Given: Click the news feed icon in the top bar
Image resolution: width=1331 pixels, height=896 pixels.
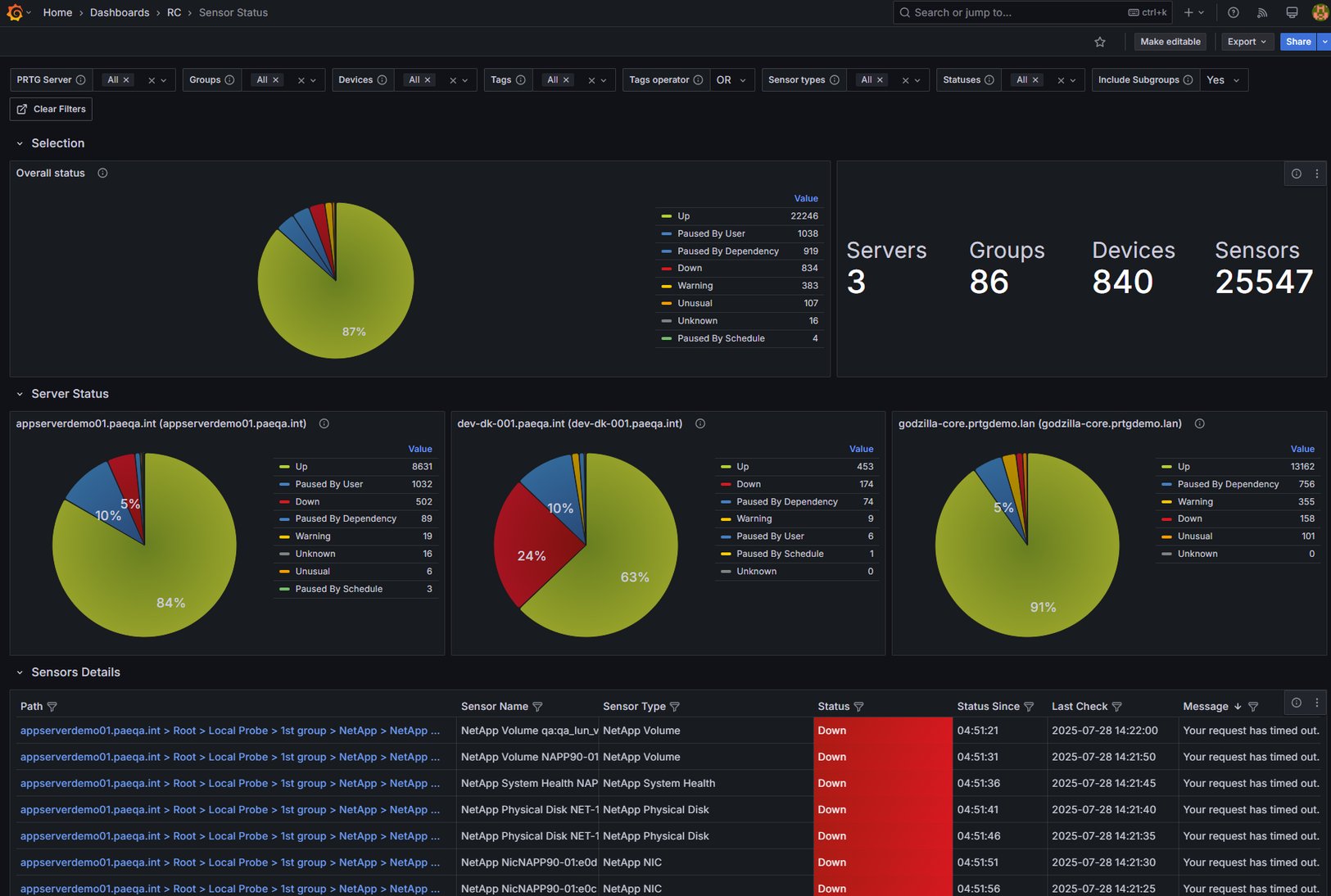Looking at the screenshot, I should click(1262, 12).
